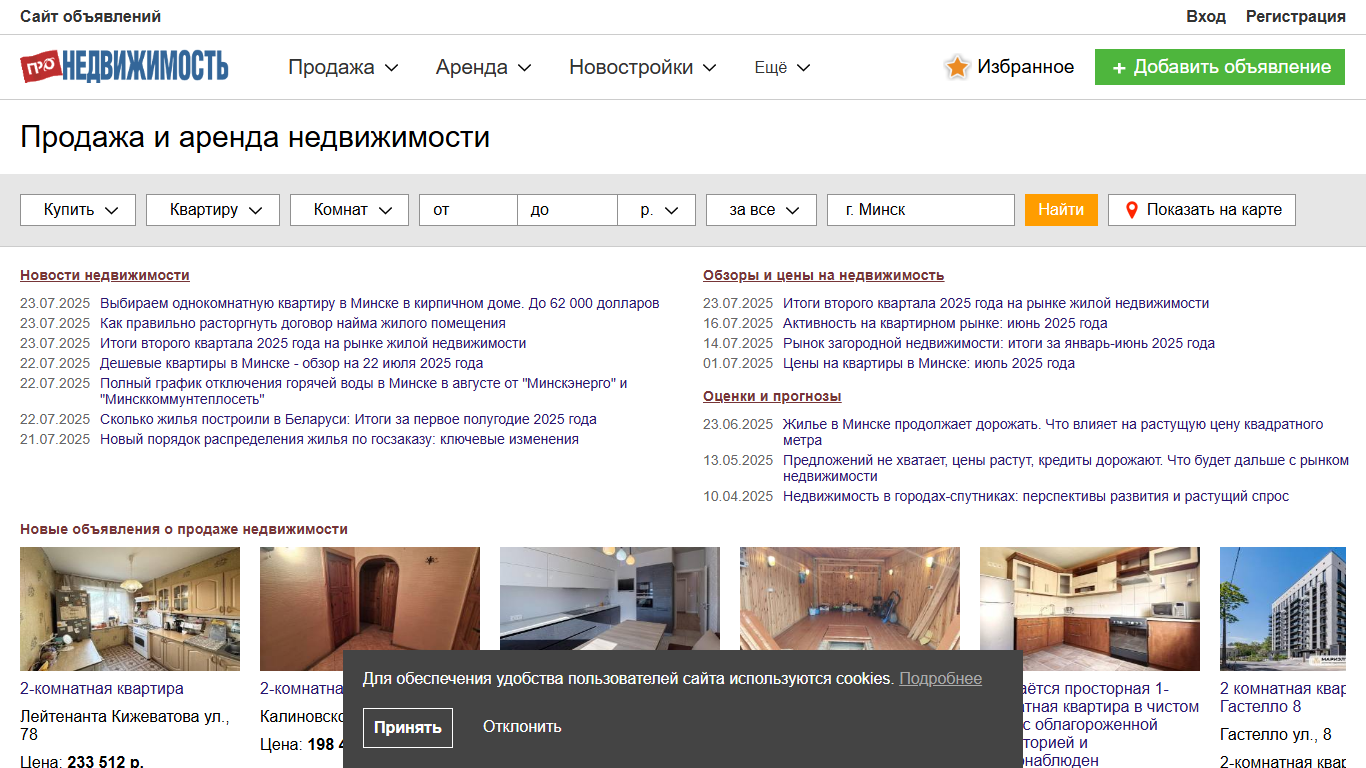Click the ПРО Недвижимость site logo
The image size is (1366, 768).
[x=124, y=66]
